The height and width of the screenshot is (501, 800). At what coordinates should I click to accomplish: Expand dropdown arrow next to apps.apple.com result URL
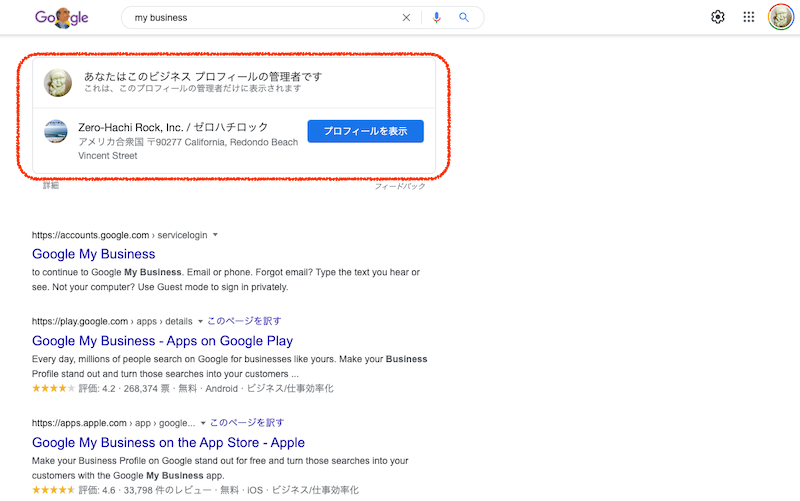pyautogui.click(x=203, y=423)
